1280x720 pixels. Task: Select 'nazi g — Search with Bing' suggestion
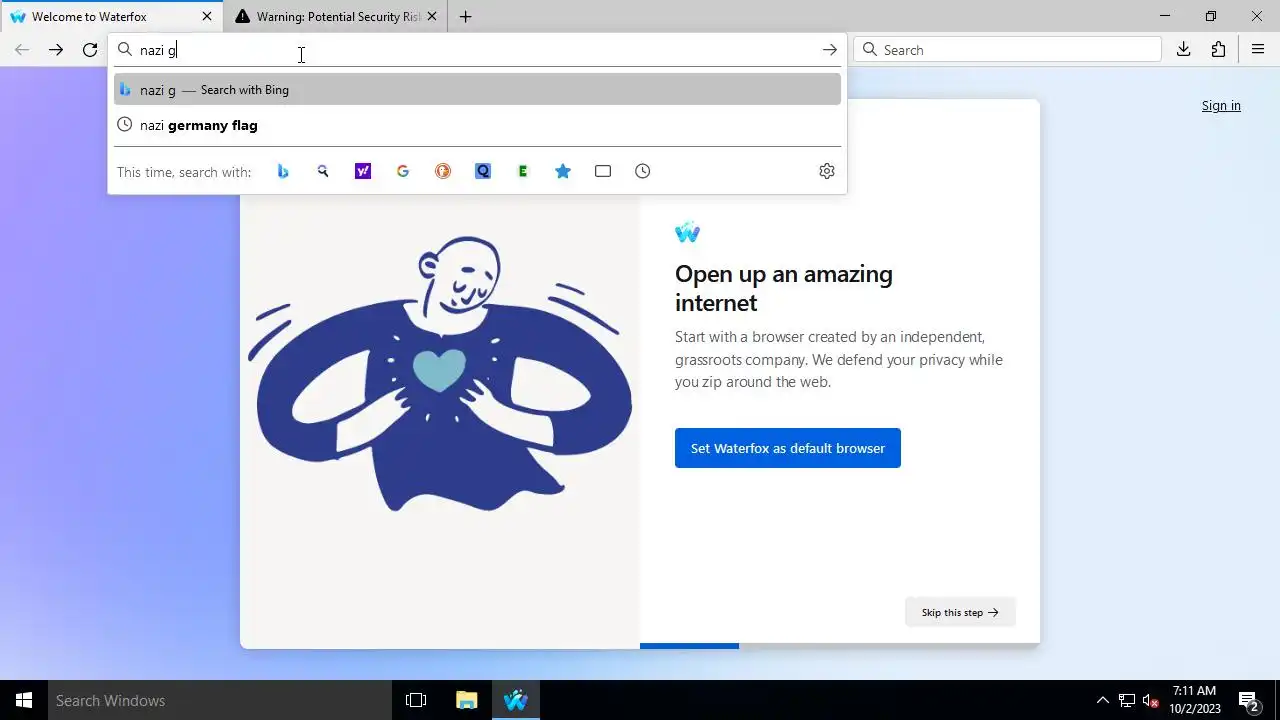tap(477, 90)
